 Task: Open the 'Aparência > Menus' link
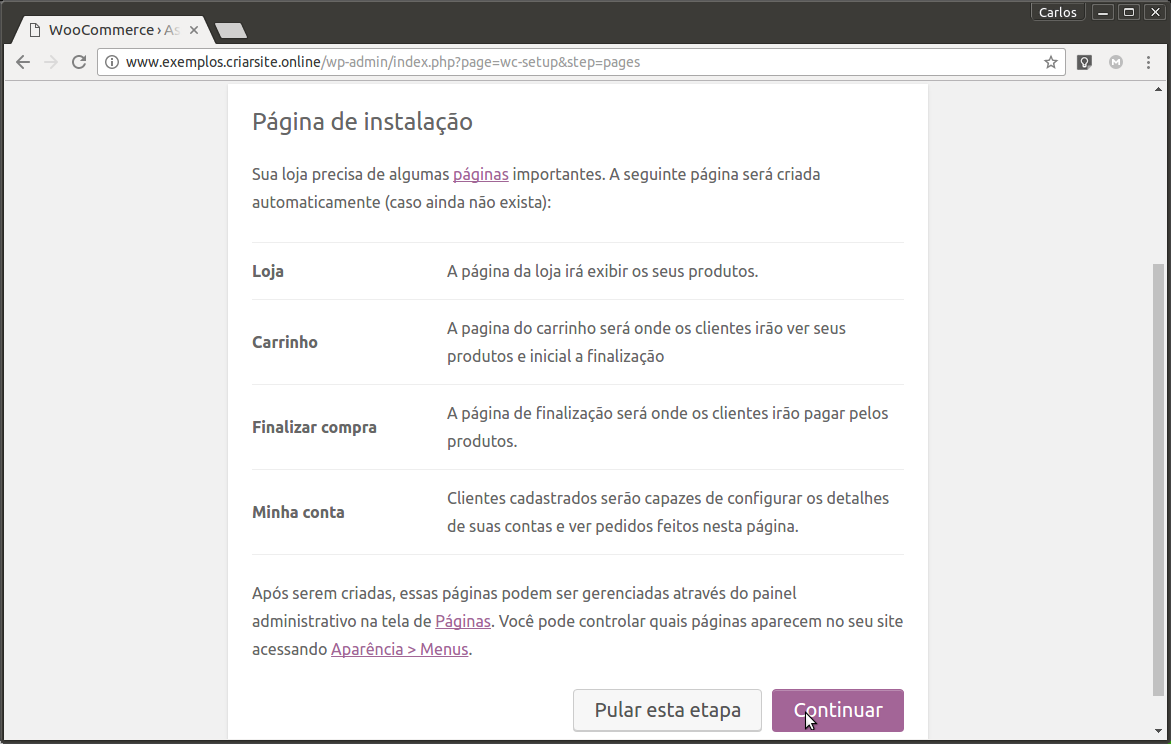click(x=400, y=649)
